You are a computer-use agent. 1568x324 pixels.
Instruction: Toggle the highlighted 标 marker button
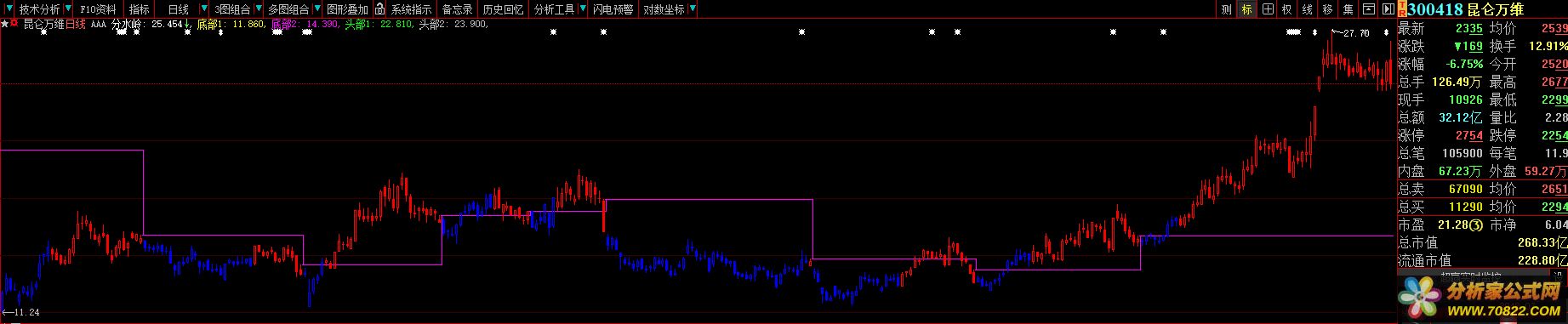(1246, 9)
